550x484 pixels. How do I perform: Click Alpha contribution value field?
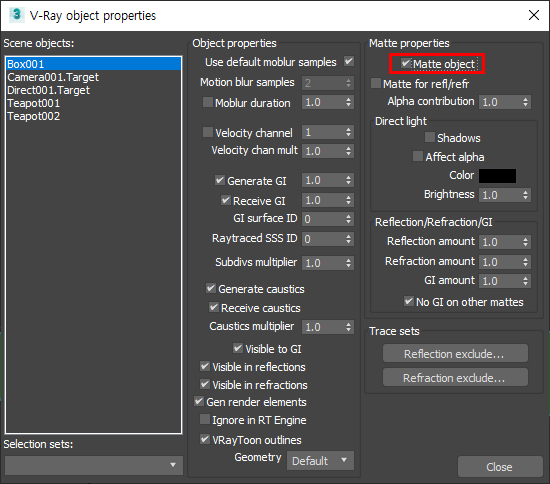coord(500,102)
